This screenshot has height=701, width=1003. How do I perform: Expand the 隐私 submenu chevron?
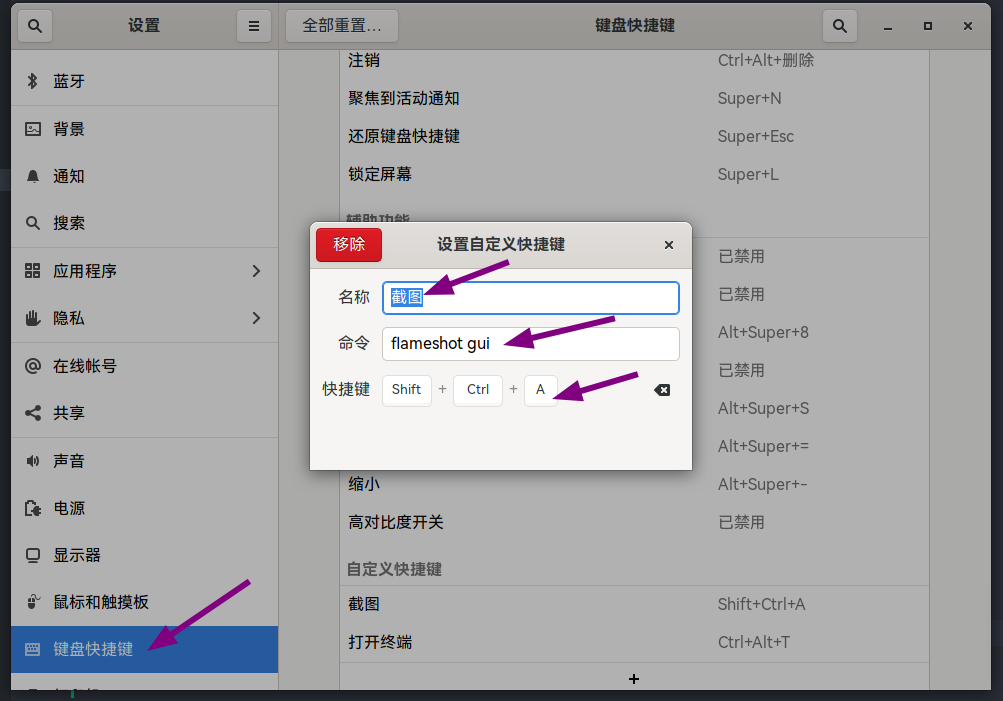click(256, 318)
